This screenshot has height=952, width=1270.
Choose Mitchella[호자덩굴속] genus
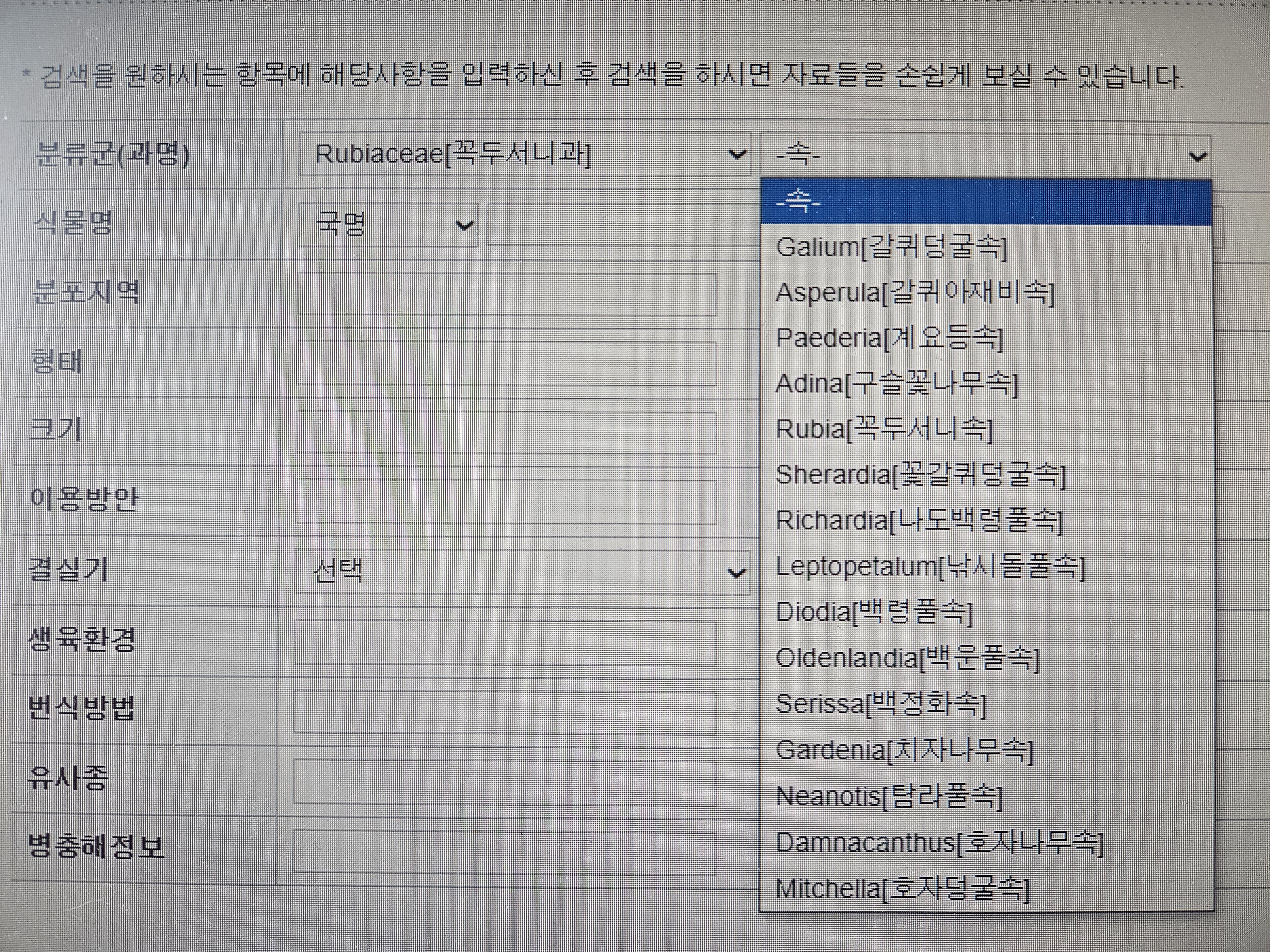point(986,889)
